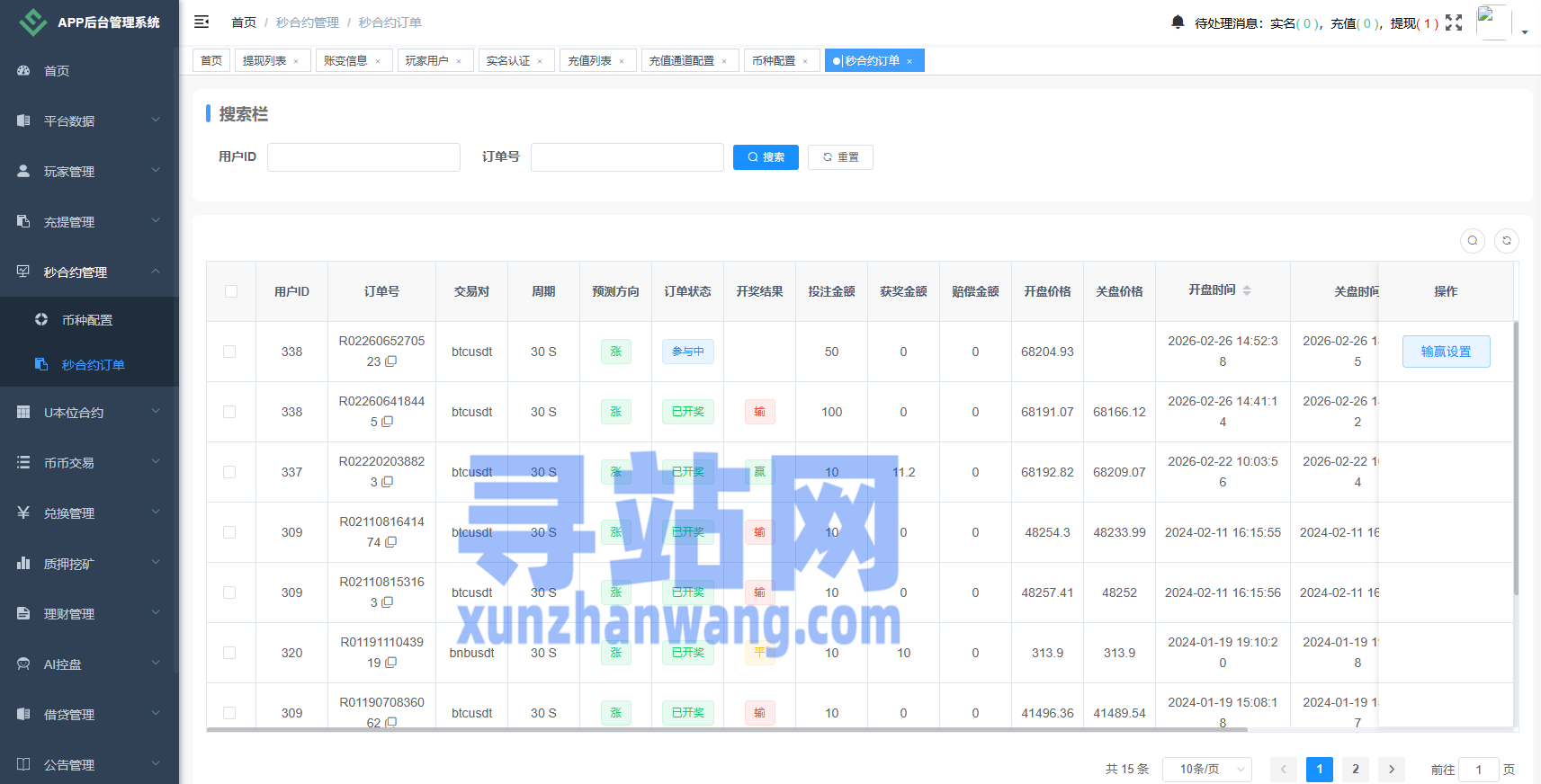1541x784 pixels.
Task: Copy order number R0226065270523 with the copy icon
Action: 391,361
